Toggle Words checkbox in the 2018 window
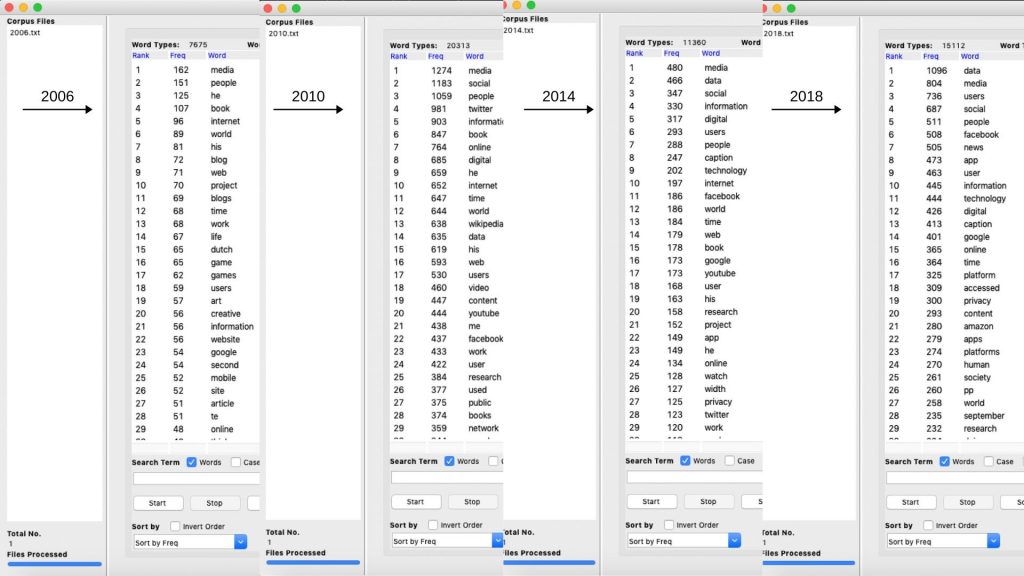Viewport: 1024px width, 576px height. 944,462
